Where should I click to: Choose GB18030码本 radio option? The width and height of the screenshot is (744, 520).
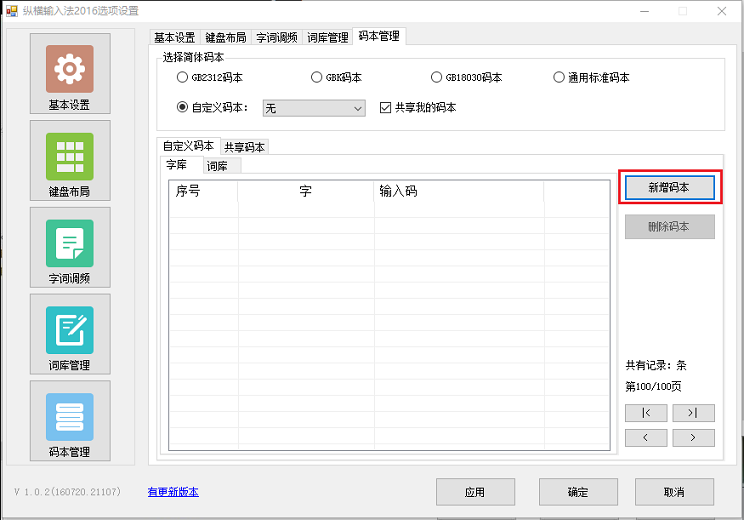[x=437, y=77]
